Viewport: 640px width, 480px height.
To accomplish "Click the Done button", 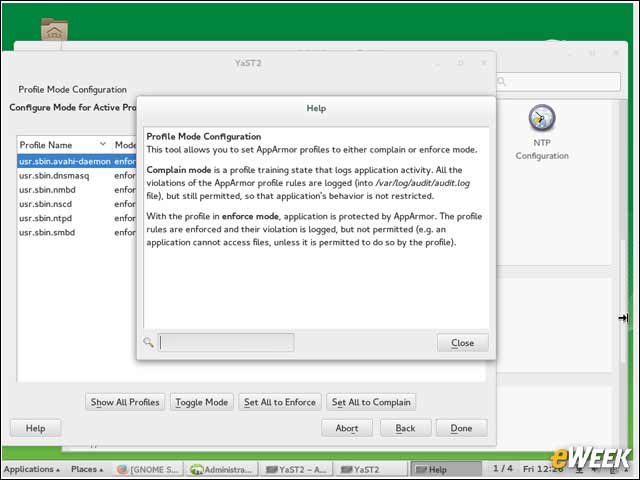I will [x=461, y=428].
